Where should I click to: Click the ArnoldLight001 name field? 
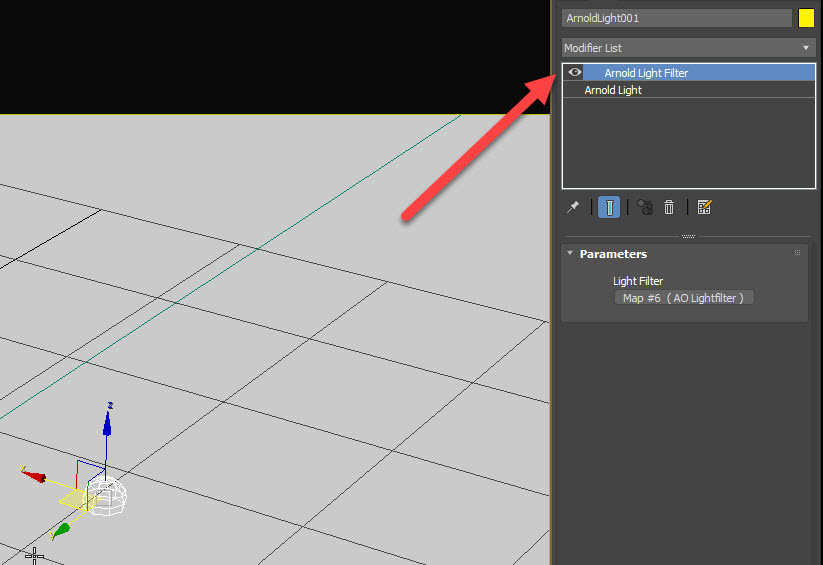[677, 18]
